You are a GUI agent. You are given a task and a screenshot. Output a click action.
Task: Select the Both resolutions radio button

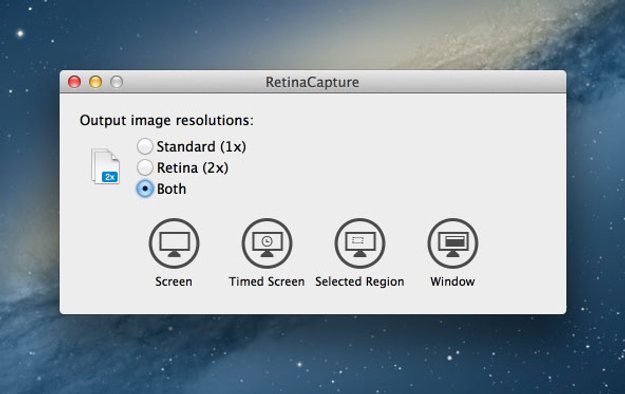click(145, 189)
